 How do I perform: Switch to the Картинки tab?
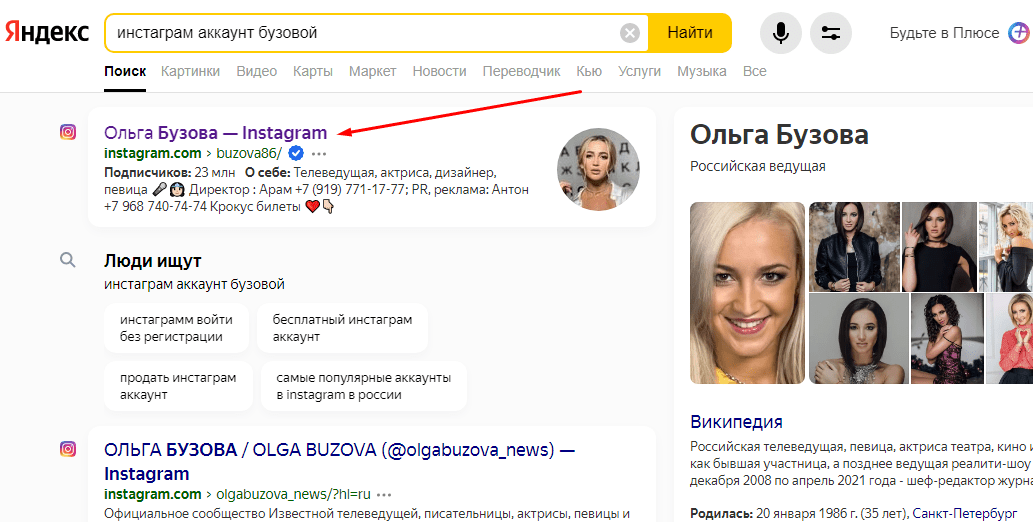(x=190, y=71)
